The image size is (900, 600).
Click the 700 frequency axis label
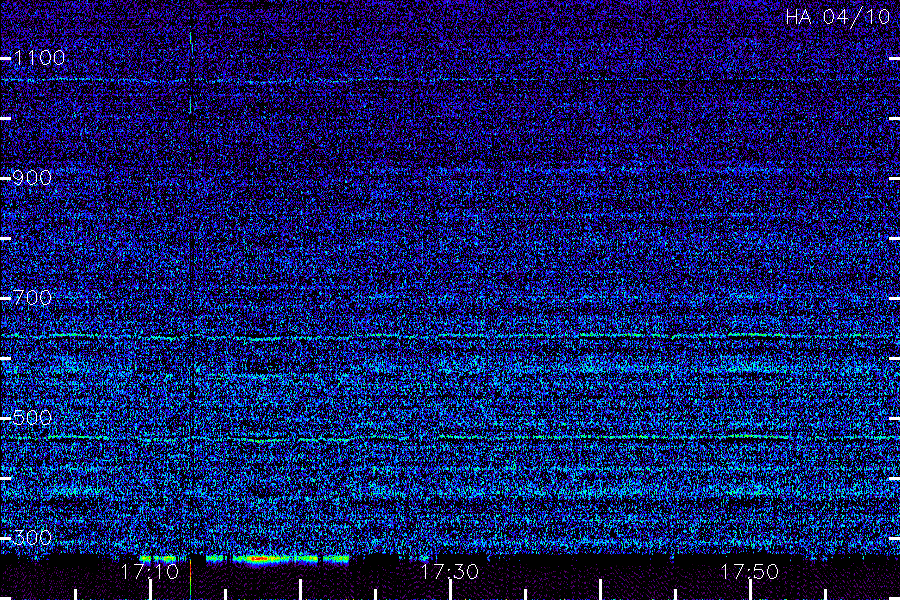coord(32,297)
